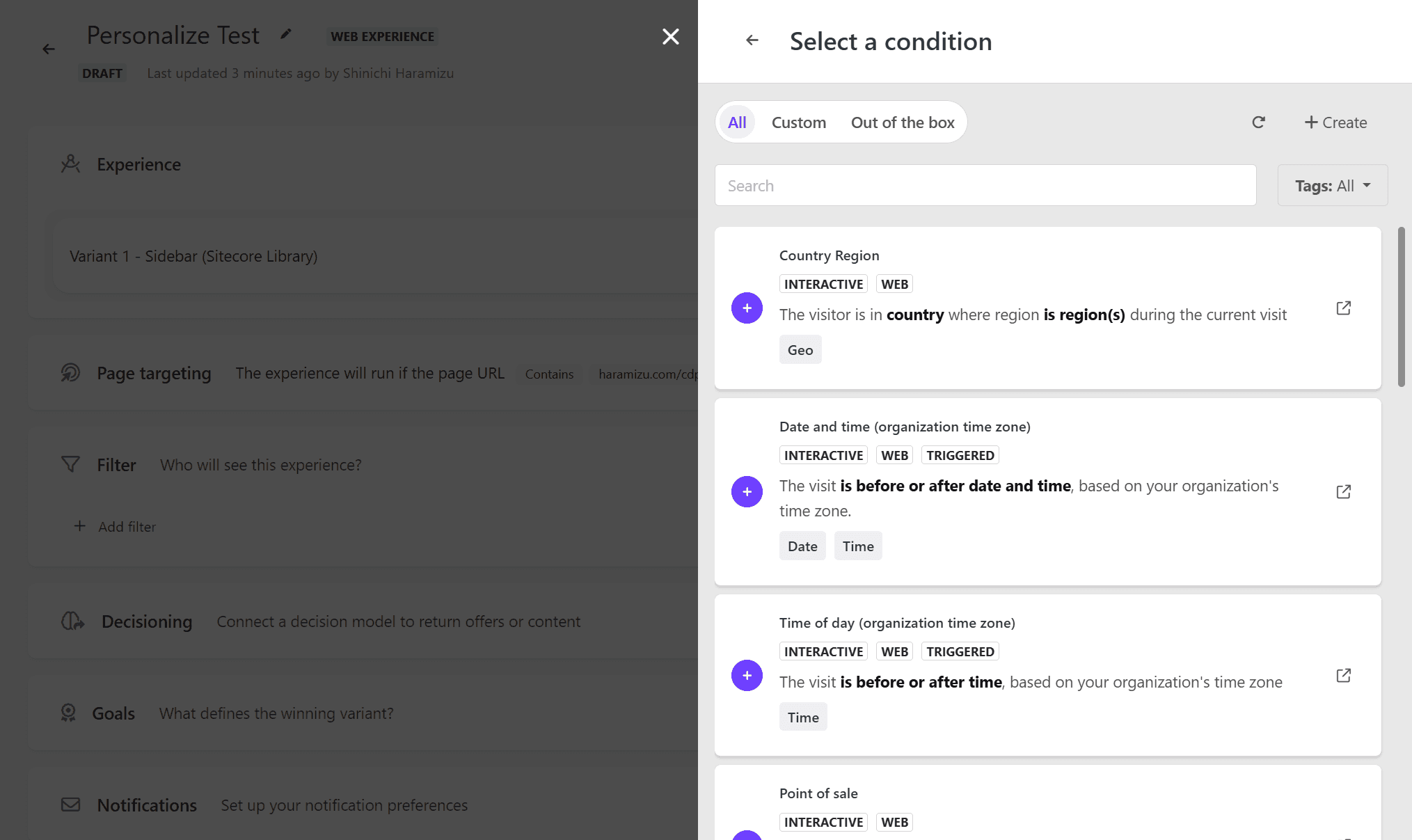Open the Tags: All dropdown
The width and height of the screenshot is (1412, 840).
[x=1332, y=186]
